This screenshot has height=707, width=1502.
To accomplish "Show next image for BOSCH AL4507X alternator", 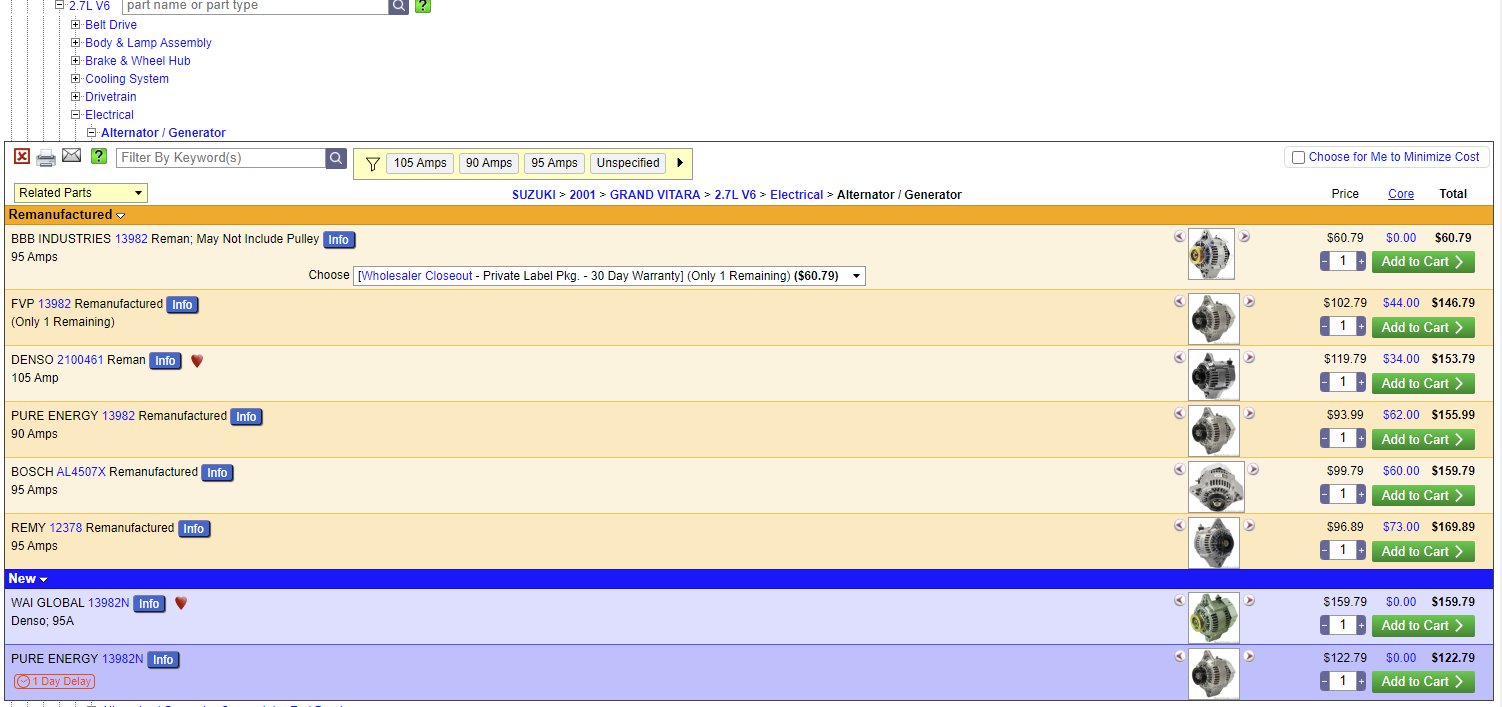I will (1254, 470).
